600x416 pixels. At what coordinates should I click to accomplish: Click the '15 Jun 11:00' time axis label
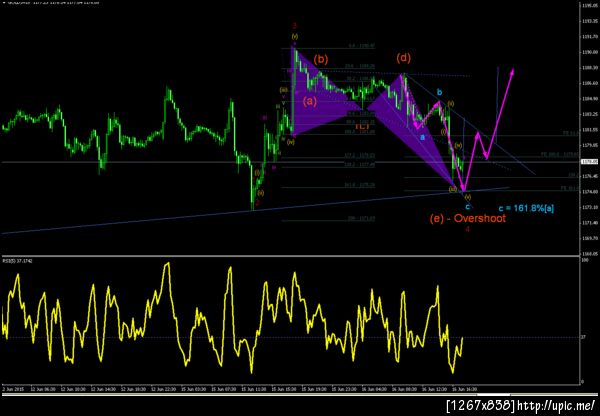click(253, 389)
